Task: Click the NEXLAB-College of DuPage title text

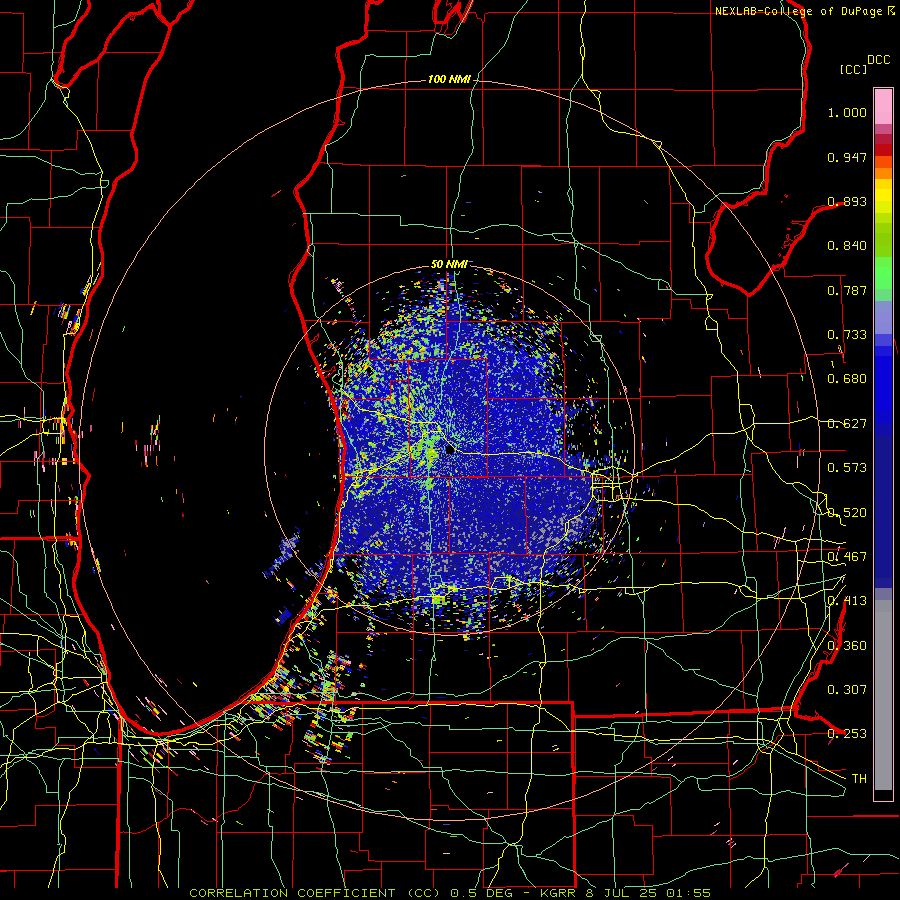Action: 798,11
